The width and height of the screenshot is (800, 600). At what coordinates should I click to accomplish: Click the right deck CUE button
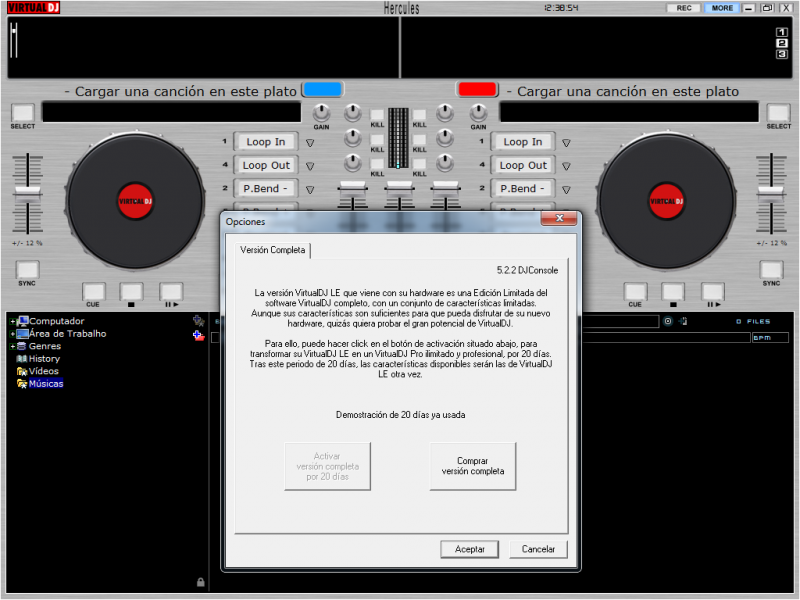coord(635,293)
